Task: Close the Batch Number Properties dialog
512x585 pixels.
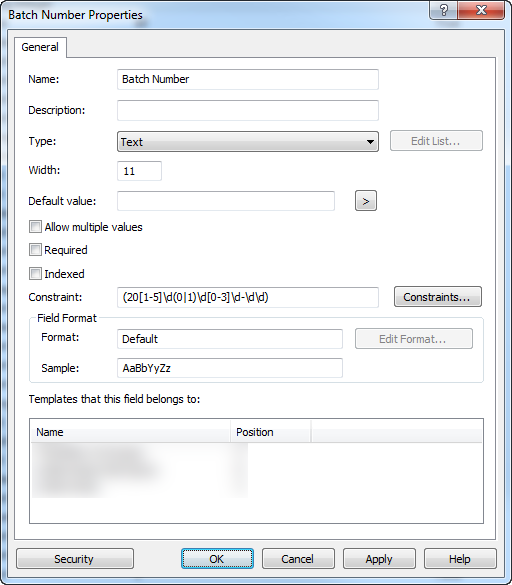Action: (x=481, y=10)
